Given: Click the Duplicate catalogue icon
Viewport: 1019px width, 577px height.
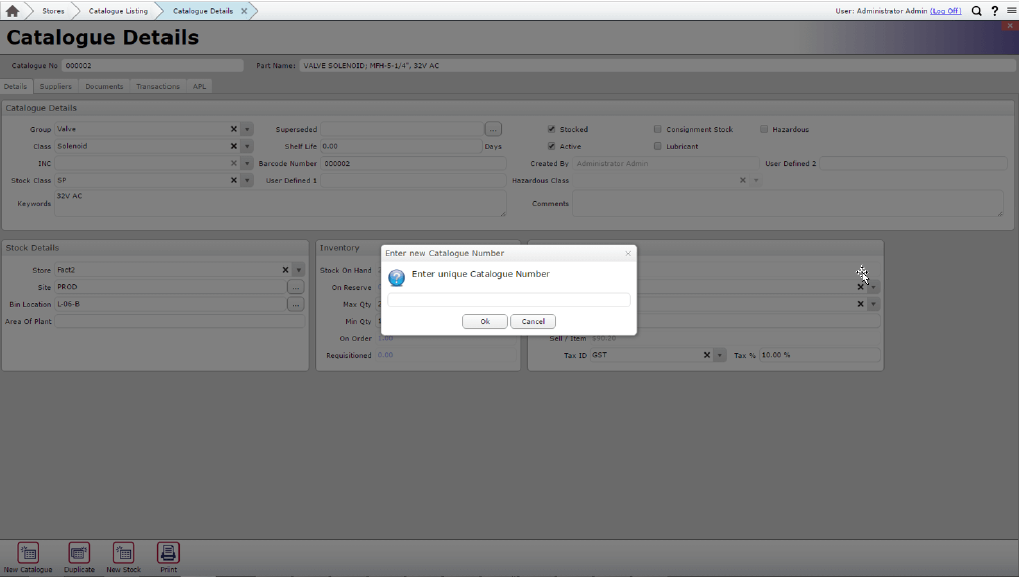Looking at the screenshot, I should (x=79, y=553).
